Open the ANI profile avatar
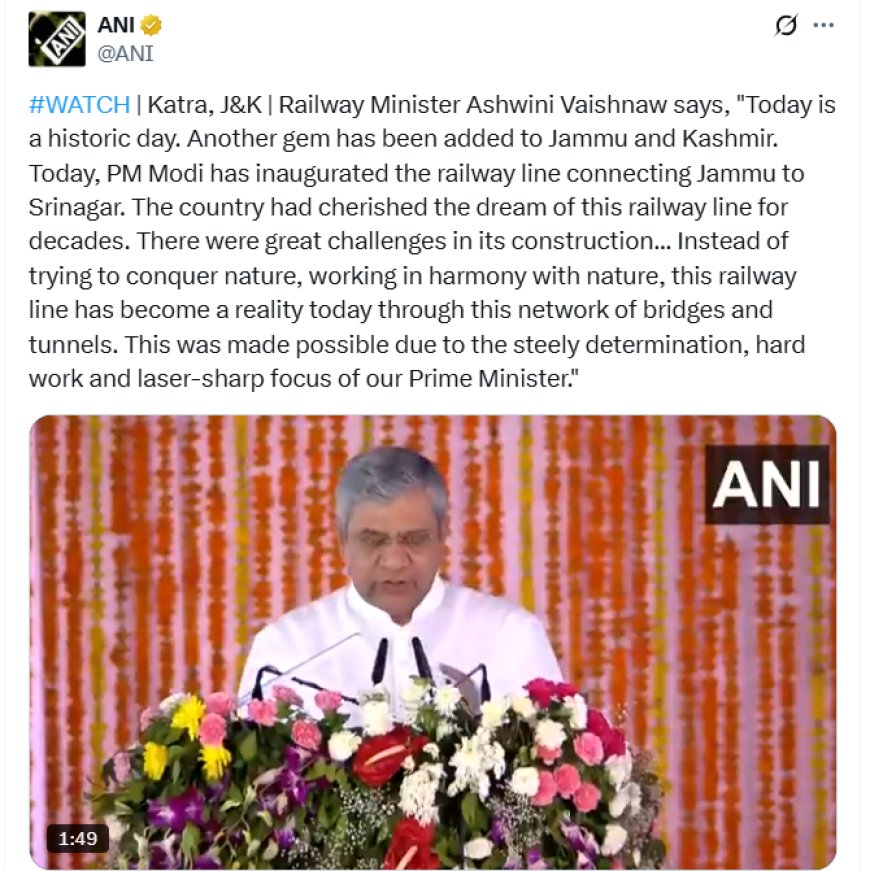 (x=57, y=39)
